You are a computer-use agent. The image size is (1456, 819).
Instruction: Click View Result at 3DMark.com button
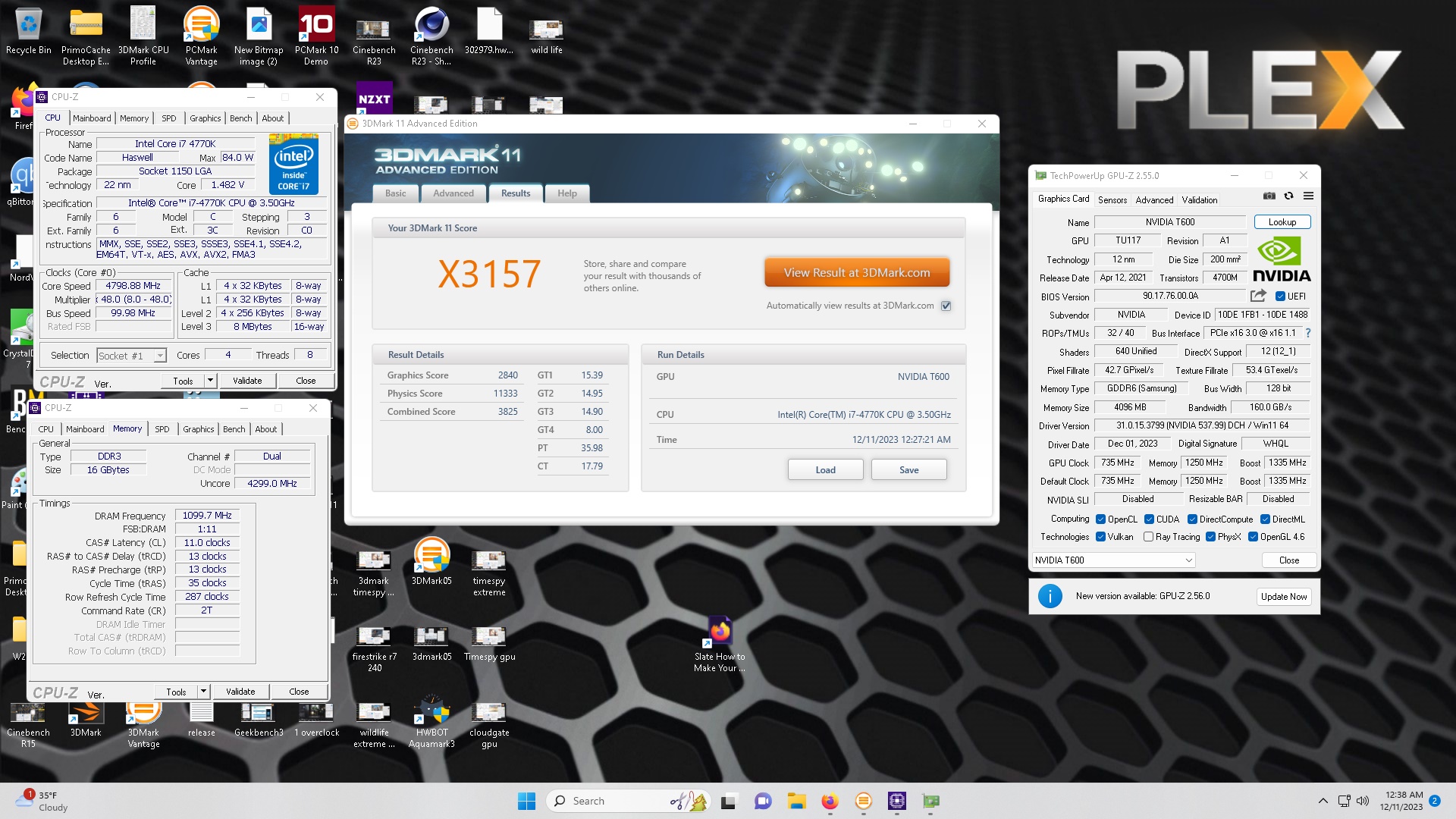coord(857,273)
